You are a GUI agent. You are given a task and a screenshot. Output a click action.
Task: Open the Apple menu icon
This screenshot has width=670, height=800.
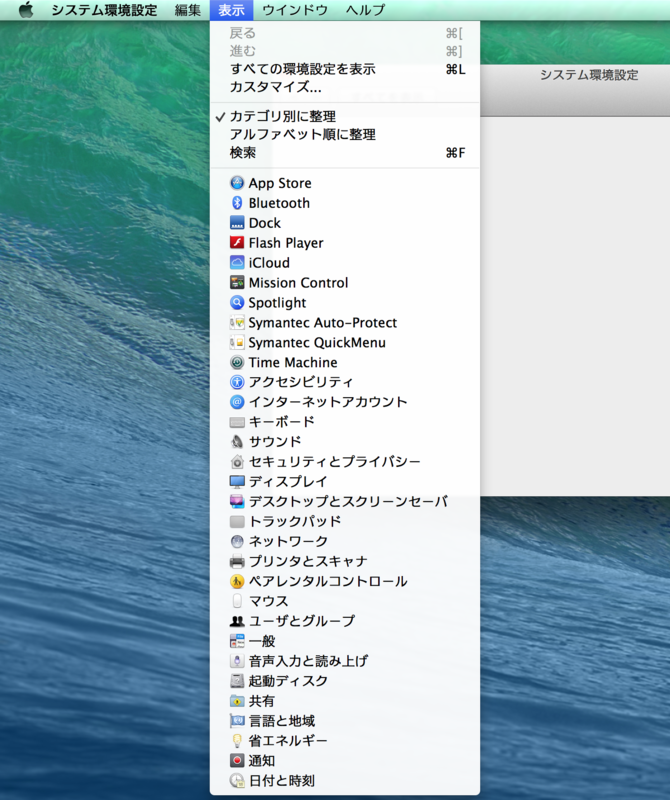(26, 10)
